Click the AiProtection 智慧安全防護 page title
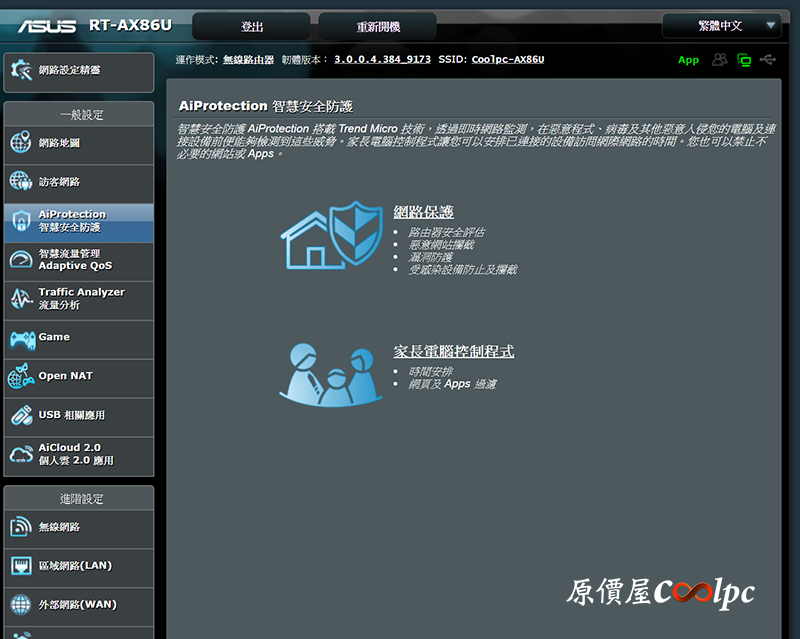 point(266,106)
